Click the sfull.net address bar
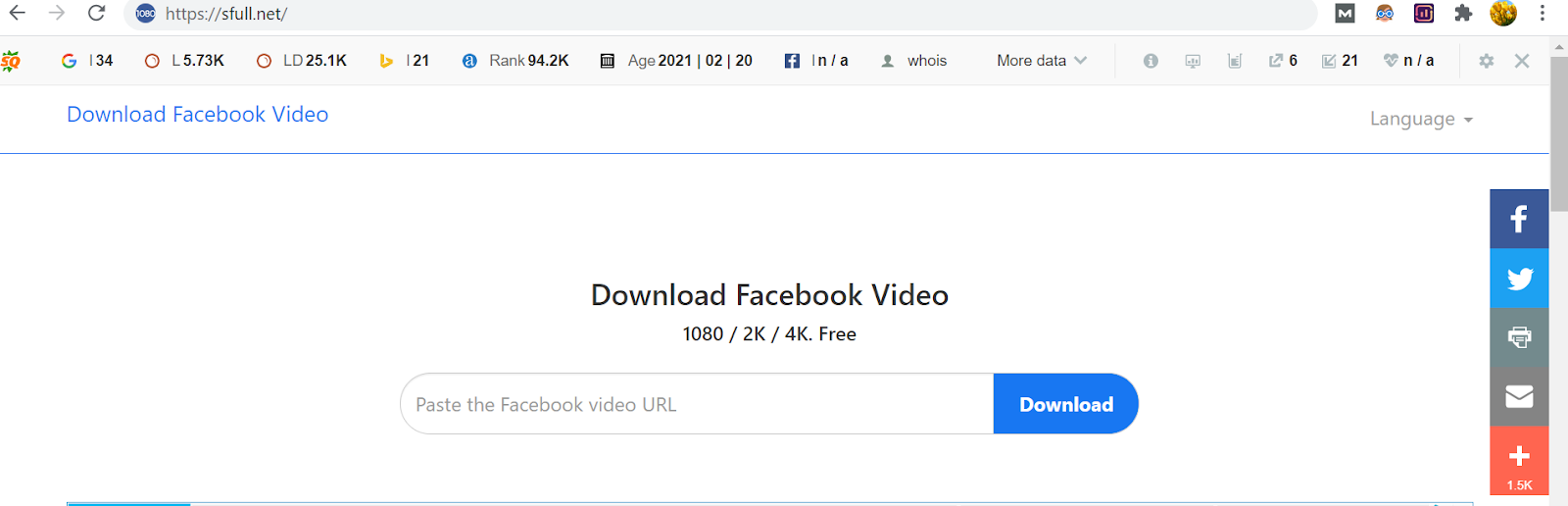Viewport: 1568px width, 506px height. 720,14
